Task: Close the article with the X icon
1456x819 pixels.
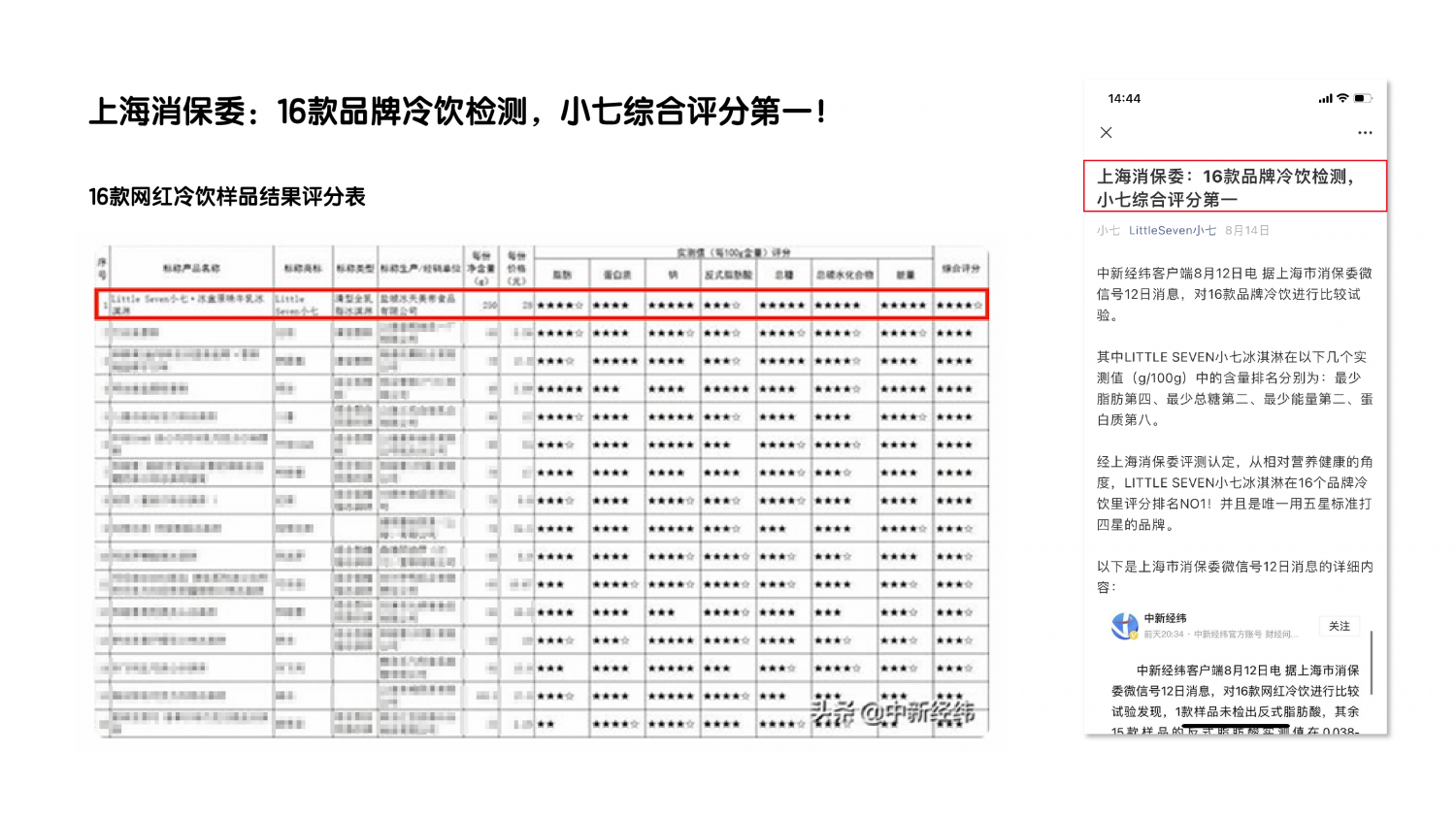Action: pyautogui.click(x=1106, y=132)
